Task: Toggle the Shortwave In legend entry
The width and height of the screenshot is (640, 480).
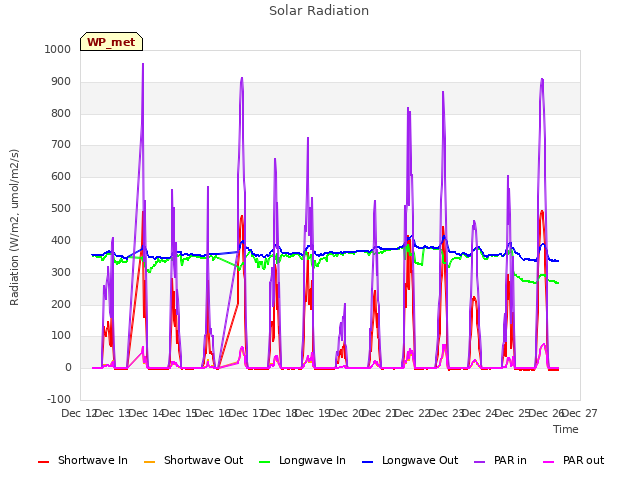Action: (x=83, y=460)
